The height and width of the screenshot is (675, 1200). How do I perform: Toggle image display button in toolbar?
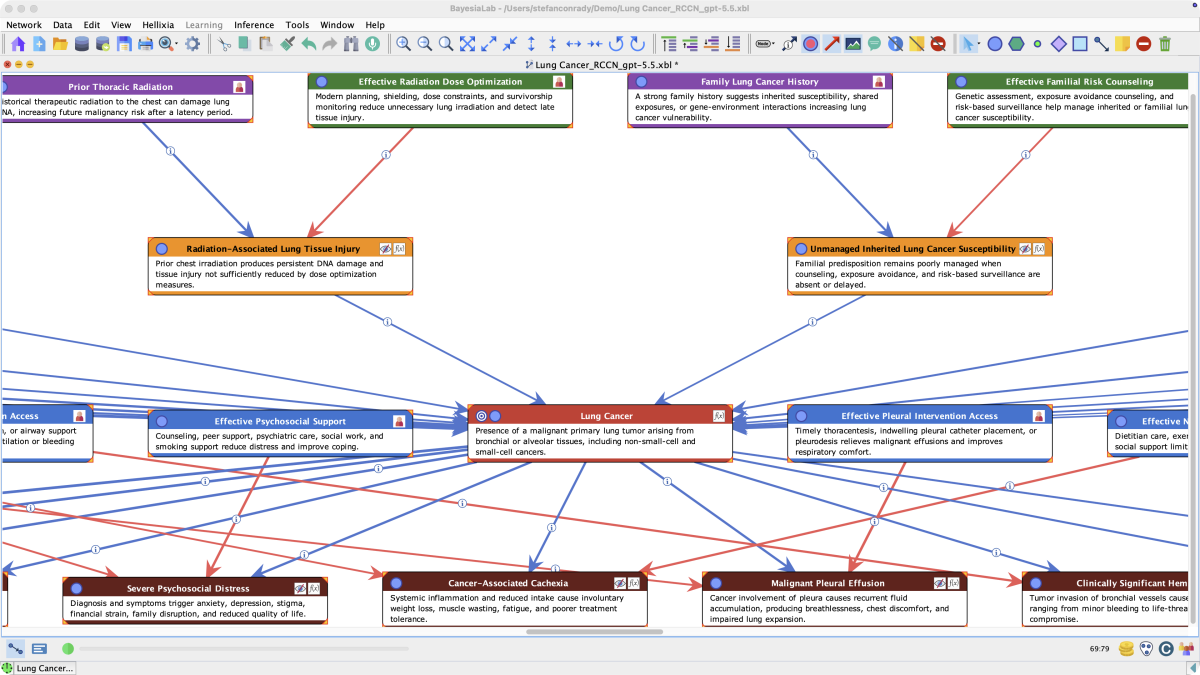click(x=853, y=44)
